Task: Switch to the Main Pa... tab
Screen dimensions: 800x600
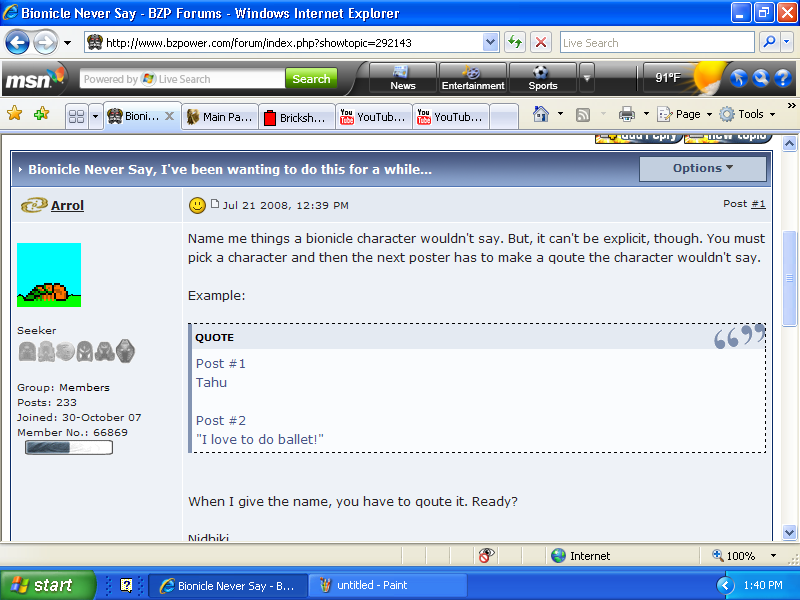Action: click(x=220, y=117)
